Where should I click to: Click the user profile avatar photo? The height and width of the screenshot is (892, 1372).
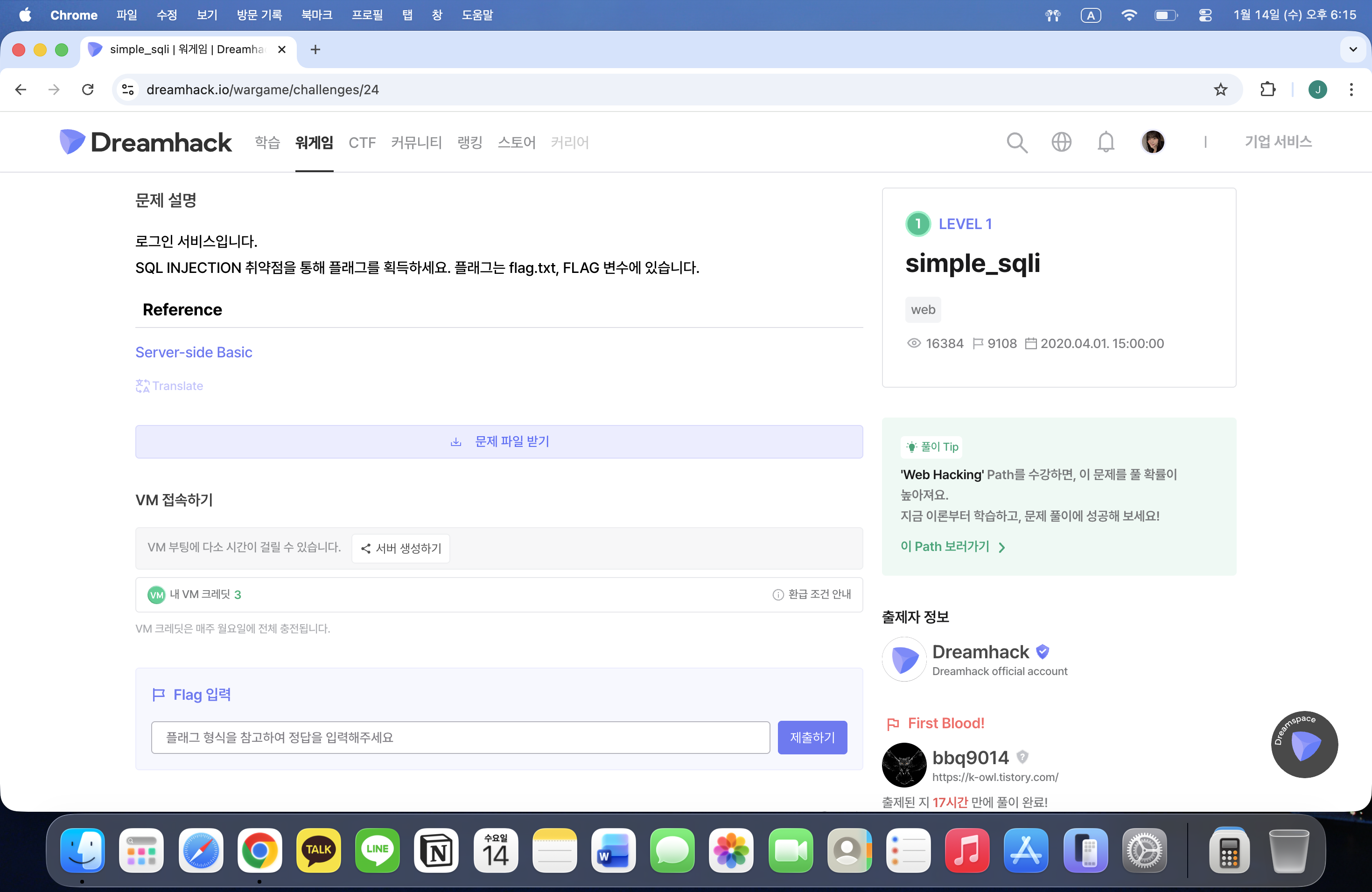click(1153, 142)
